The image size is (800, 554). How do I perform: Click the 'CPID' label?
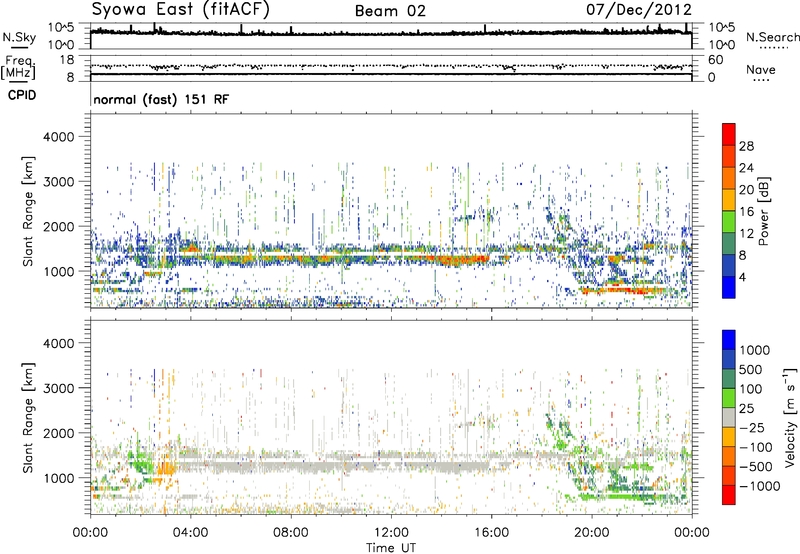click(22, 95)
